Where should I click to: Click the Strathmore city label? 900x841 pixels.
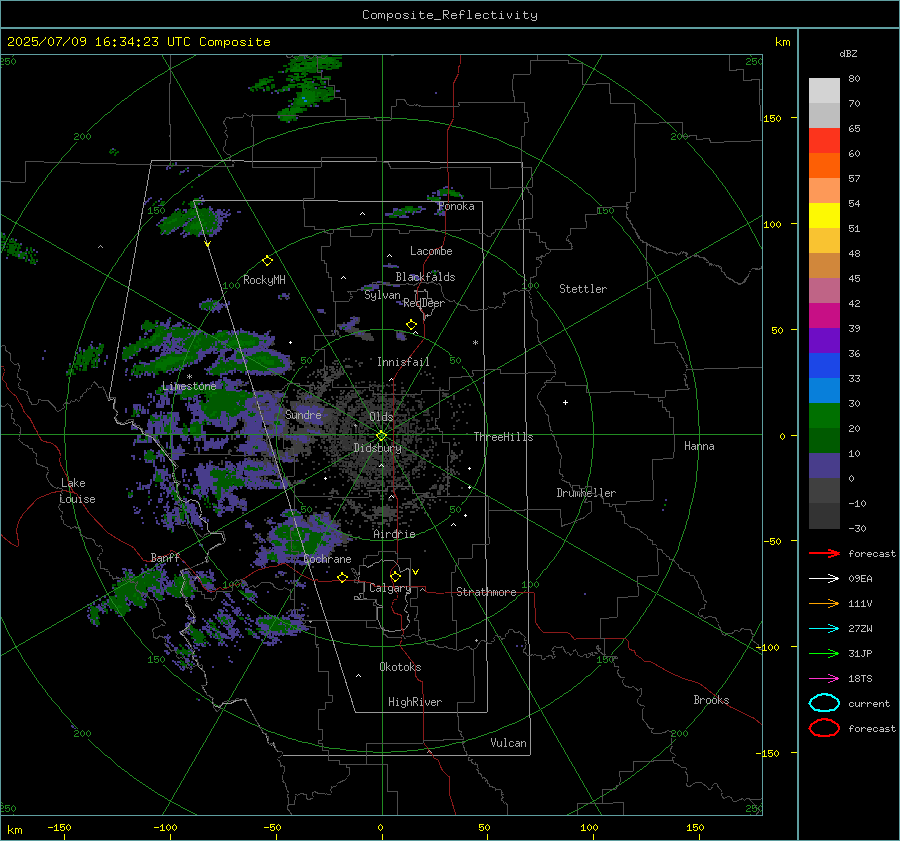tap(486, 592)
